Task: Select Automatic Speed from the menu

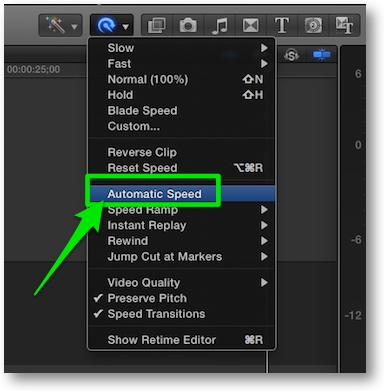Action: pos(182,194)
